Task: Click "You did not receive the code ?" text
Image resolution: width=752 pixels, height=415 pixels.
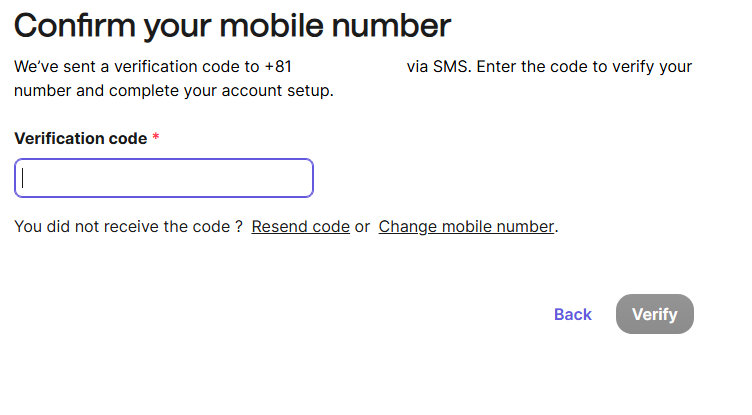Action: (x=128, y=226)
